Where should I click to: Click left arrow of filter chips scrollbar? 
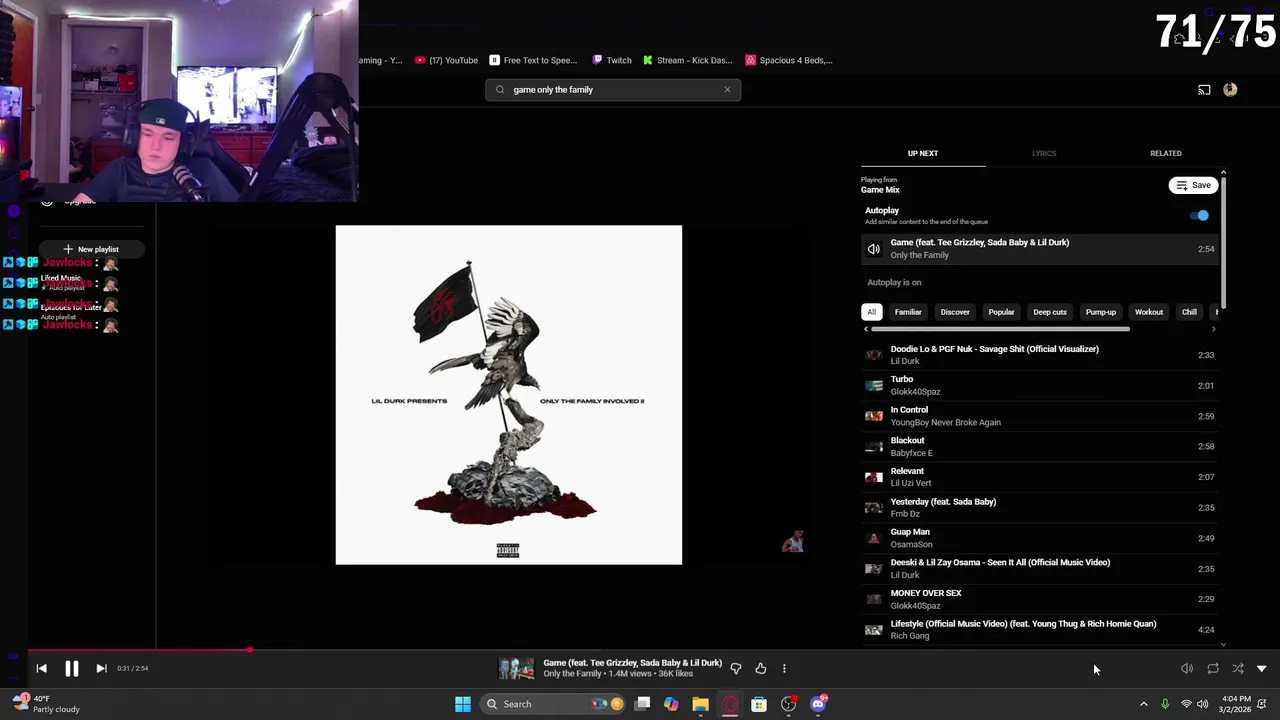click(866, 329)
